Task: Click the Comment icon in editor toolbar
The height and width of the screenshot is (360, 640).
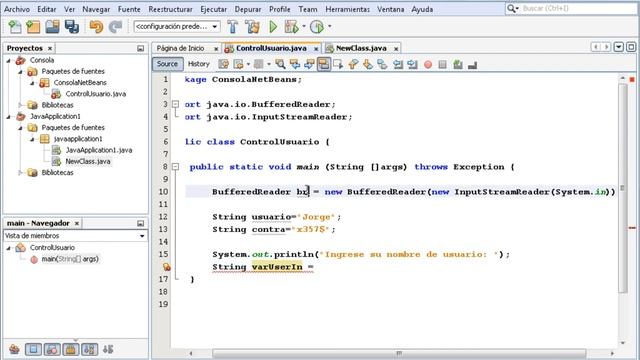Action: (x=458, y=64)
